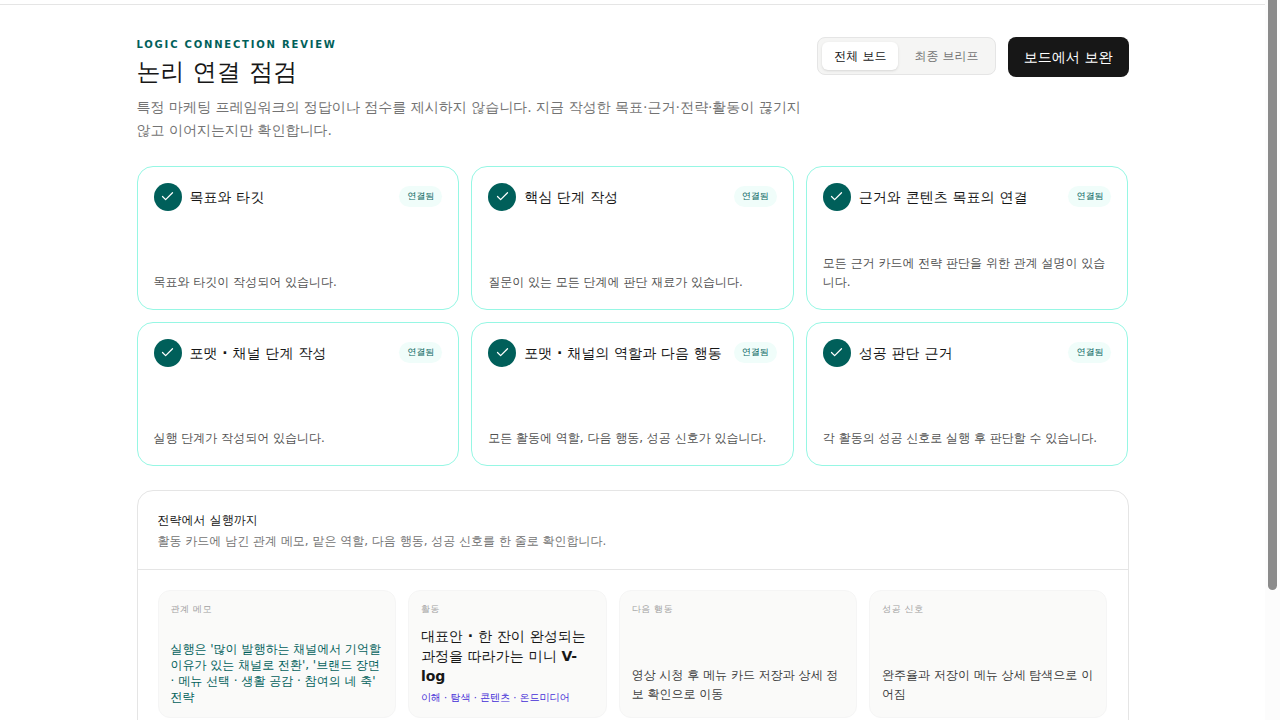1280x720 pixels.
Task: Click check icon on 포맷·채널 단계 작성 card
Action: (168, 353)
